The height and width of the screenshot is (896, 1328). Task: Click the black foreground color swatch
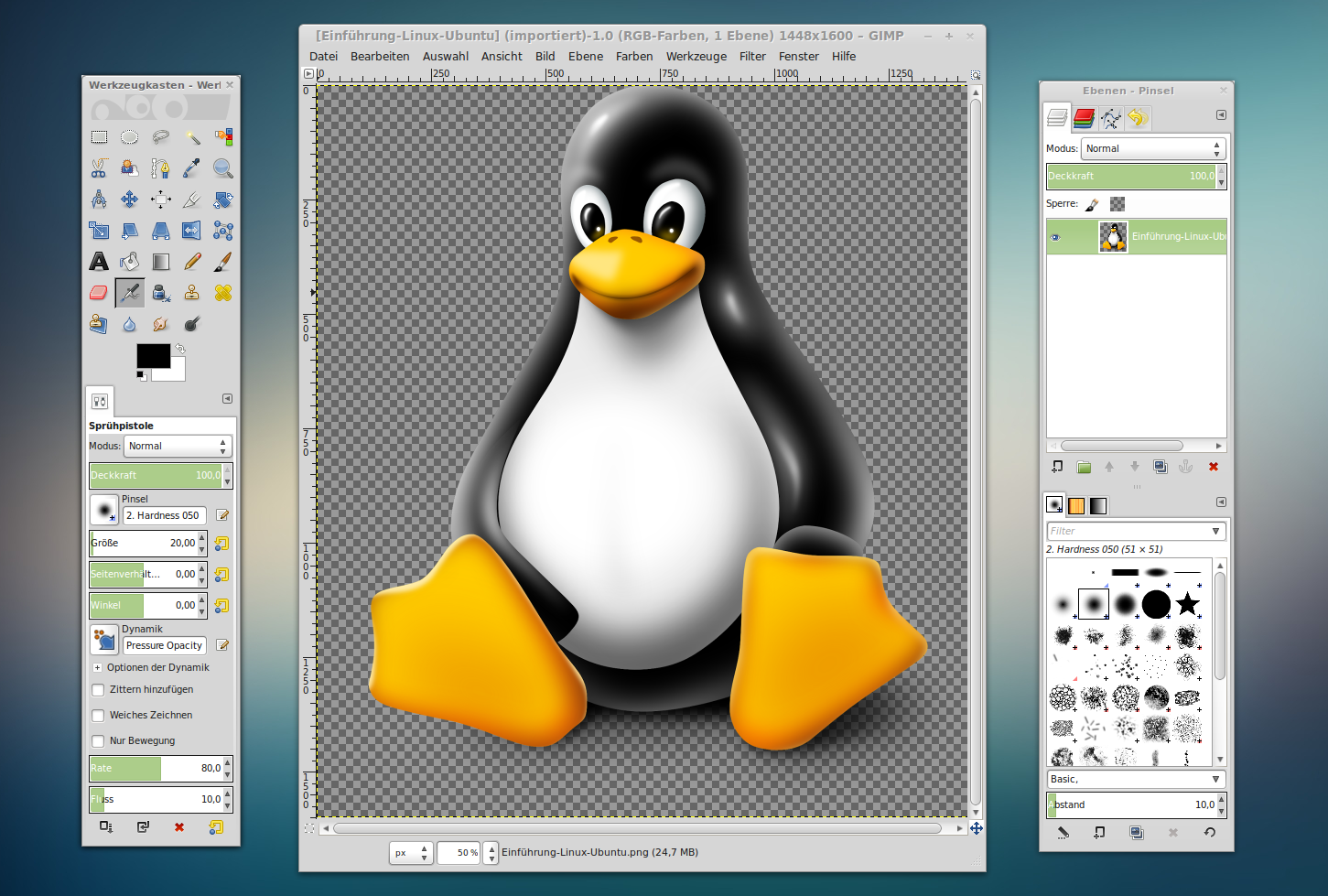153,356
